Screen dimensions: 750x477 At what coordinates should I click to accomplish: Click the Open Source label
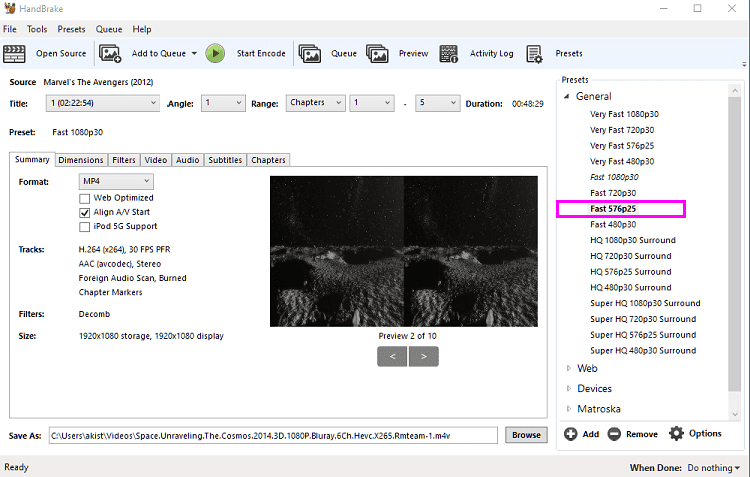coord(61,54)
